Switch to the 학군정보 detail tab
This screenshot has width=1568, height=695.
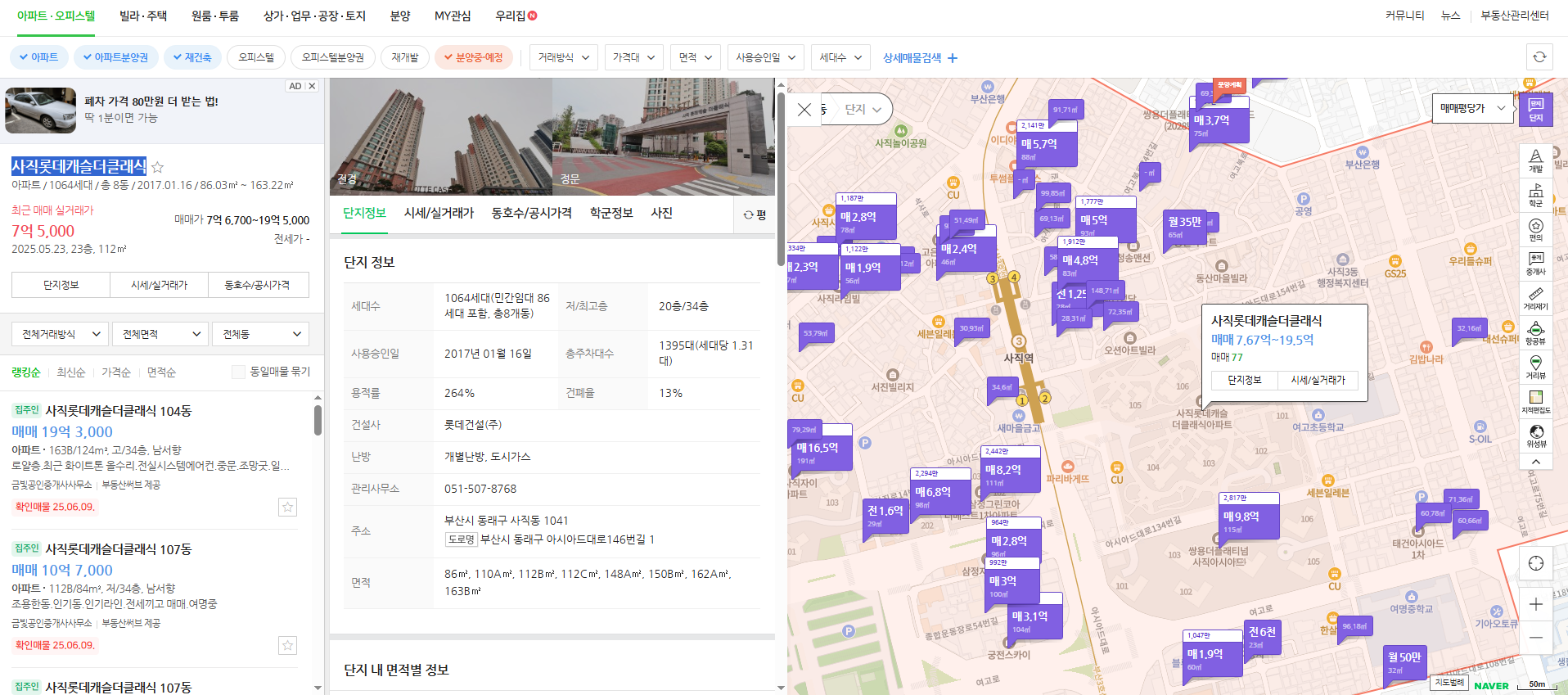(x=611, y=213)
